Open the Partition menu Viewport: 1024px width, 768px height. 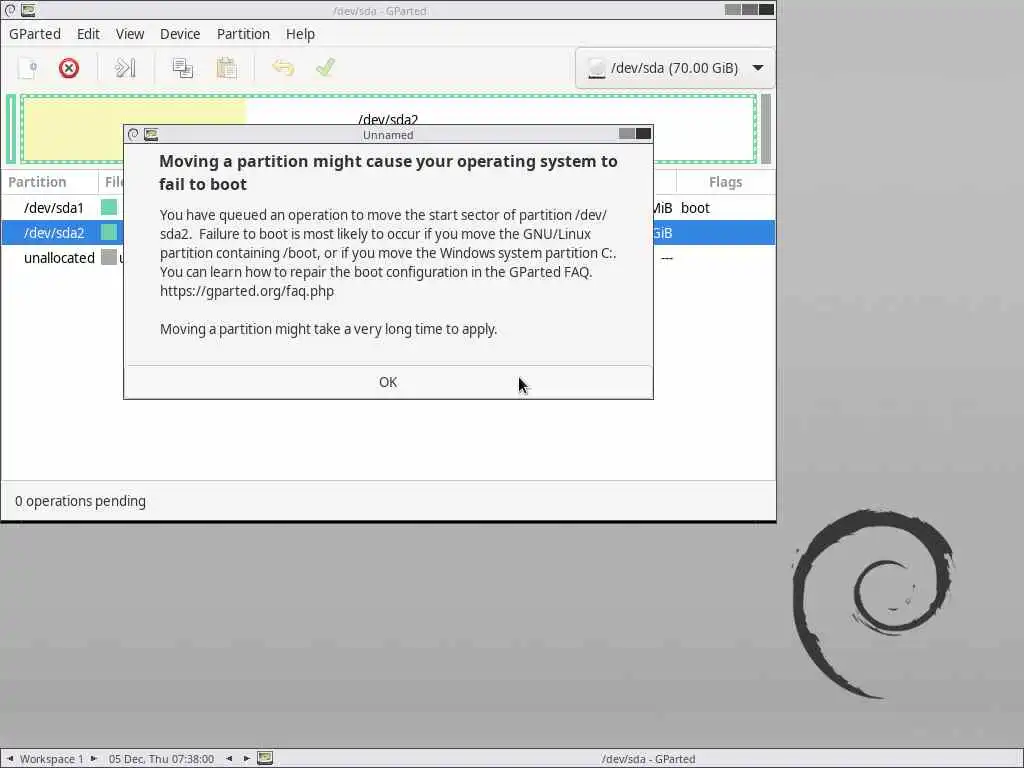coord(243,34)
